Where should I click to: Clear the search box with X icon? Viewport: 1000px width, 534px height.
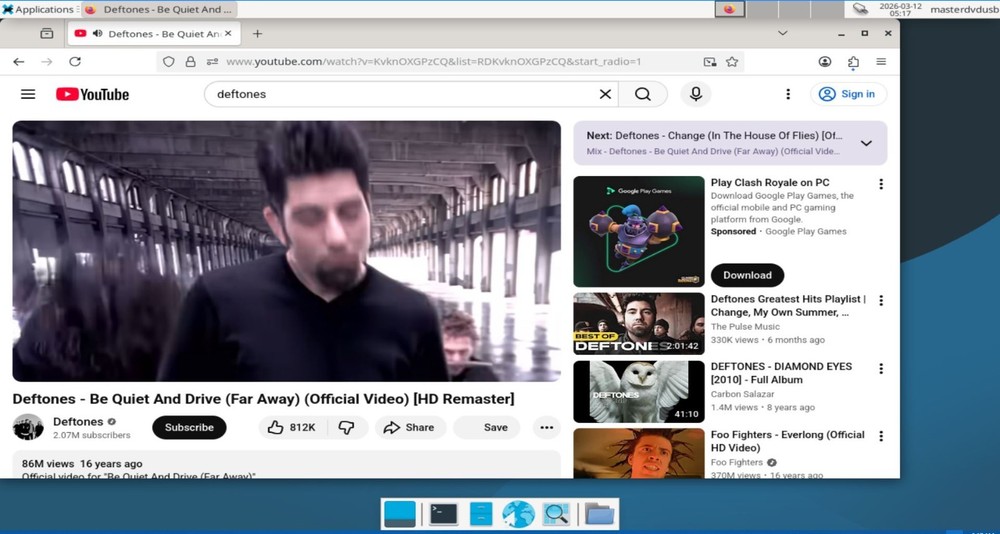(x=605, y=94)
